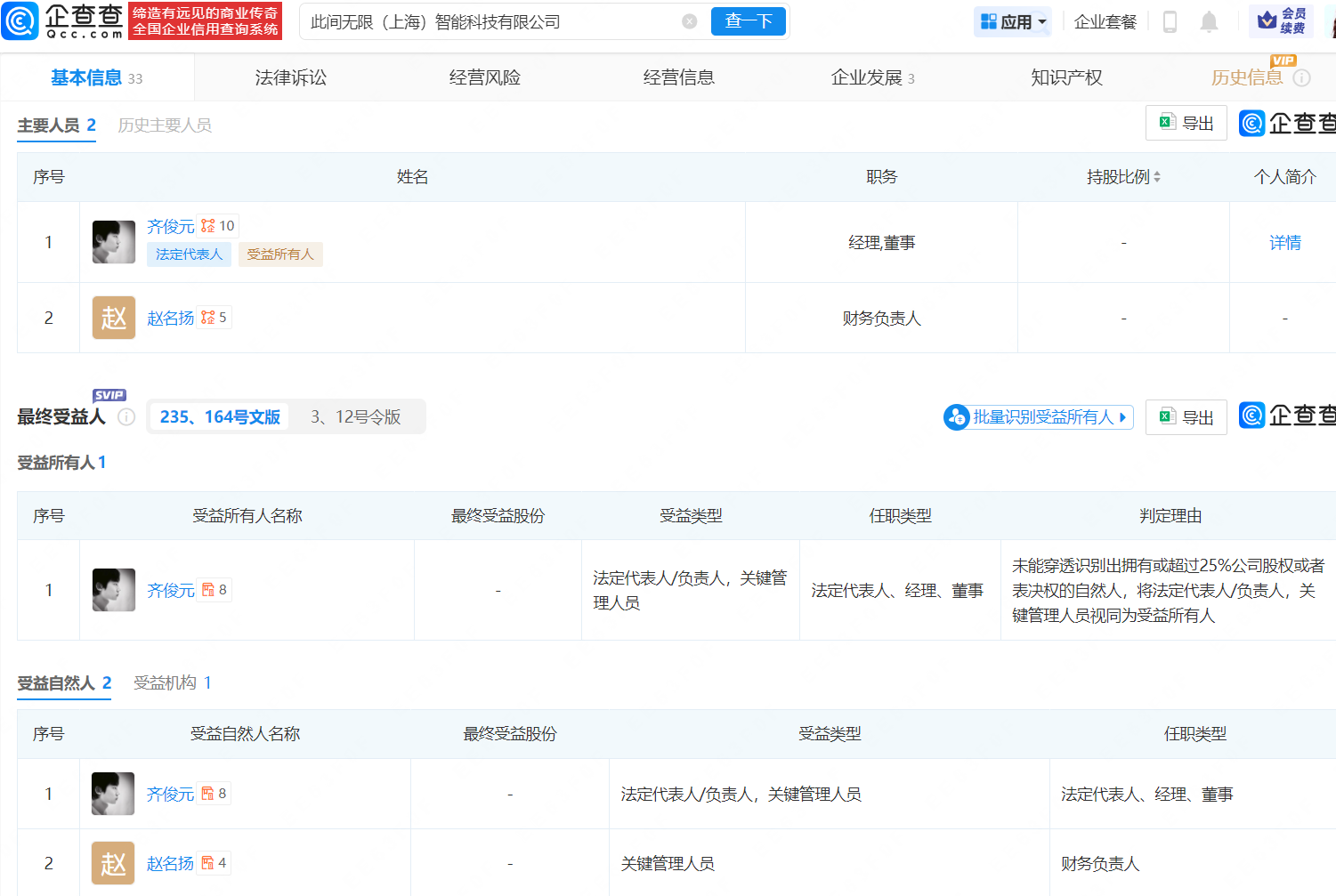Click into the company search input field
Image resolution: width=1336 pixels, height=896 pixels.
490,21
